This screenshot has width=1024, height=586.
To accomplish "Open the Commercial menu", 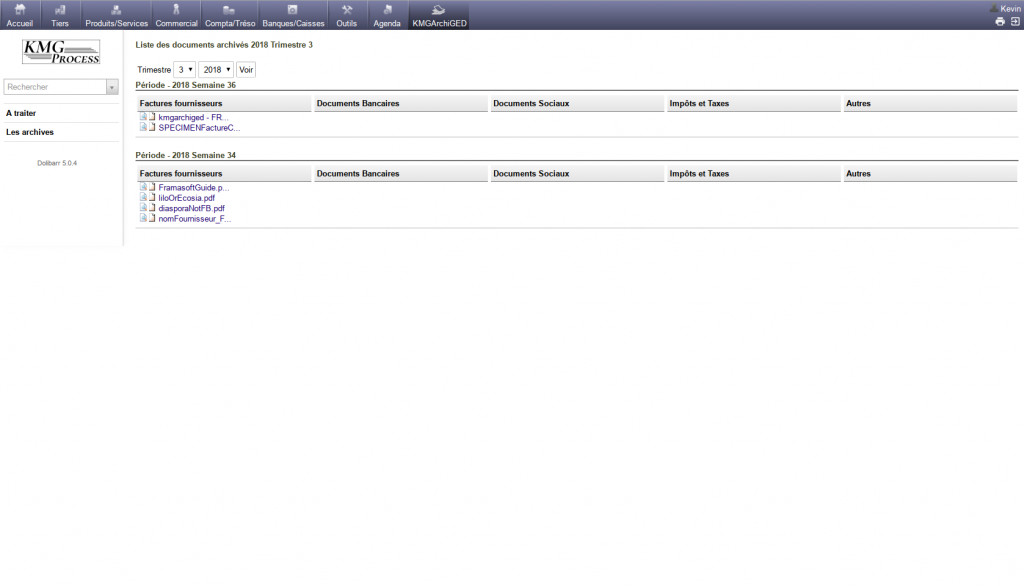I will 176,15.
